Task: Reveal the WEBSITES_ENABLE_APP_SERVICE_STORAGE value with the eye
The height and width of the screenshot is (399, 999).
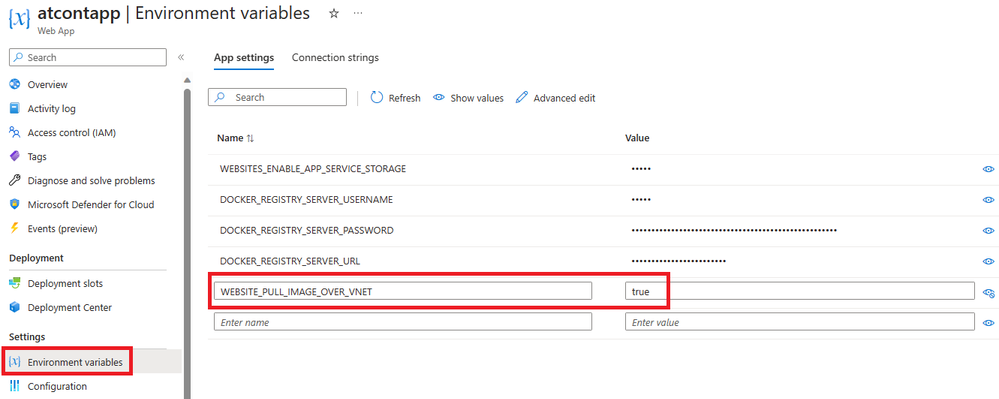Action: 988,169
